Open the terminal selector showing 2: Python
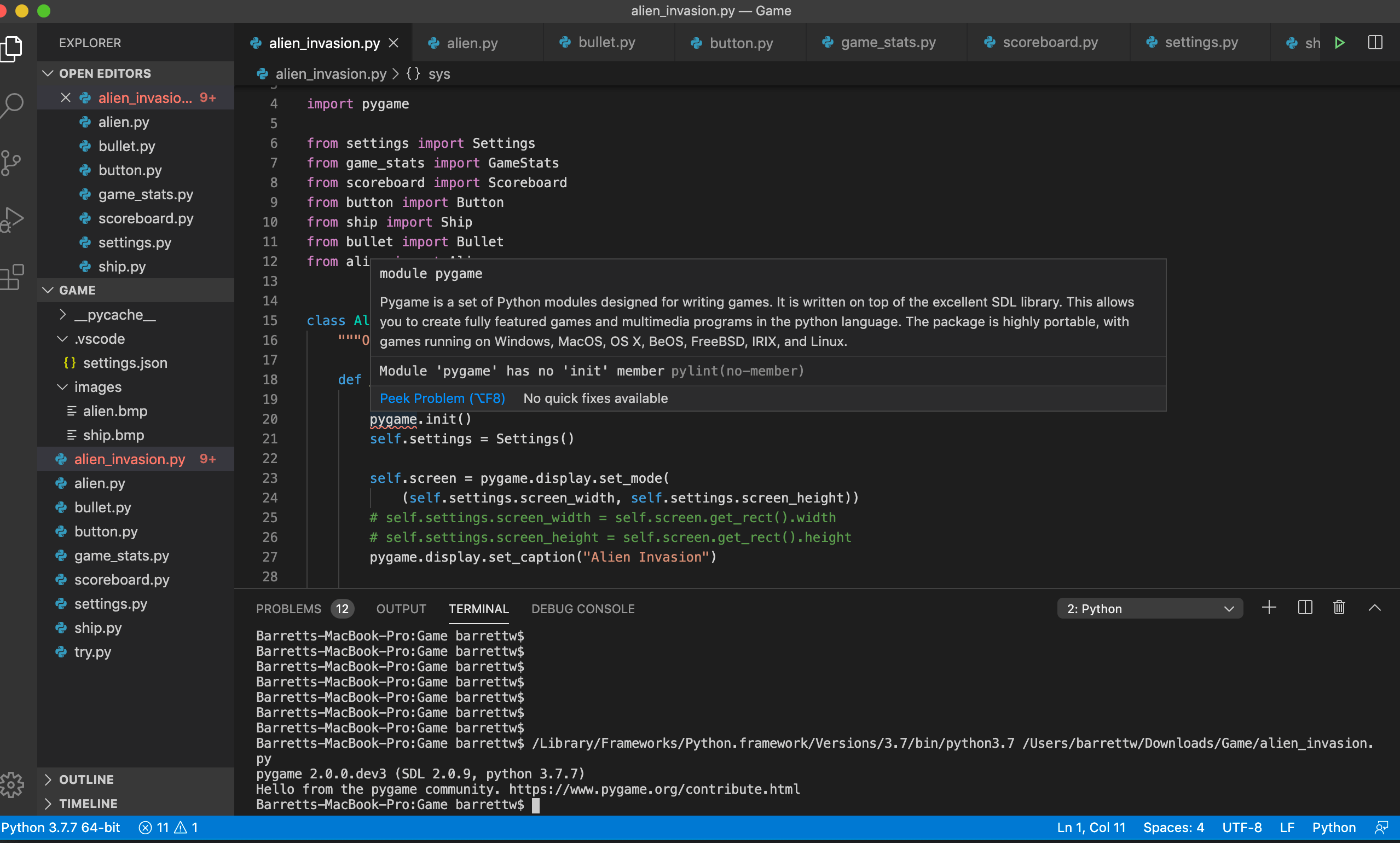Viewport: 1400px width, 843px height. [x=1149, y=608]
